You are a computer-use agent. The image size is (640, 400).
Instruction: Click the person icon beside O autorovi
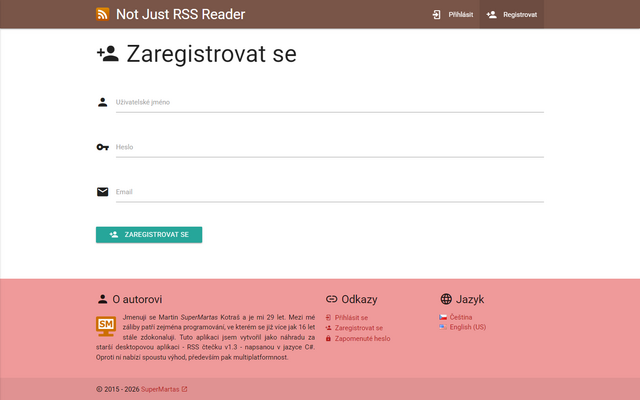tap(102, 299)
